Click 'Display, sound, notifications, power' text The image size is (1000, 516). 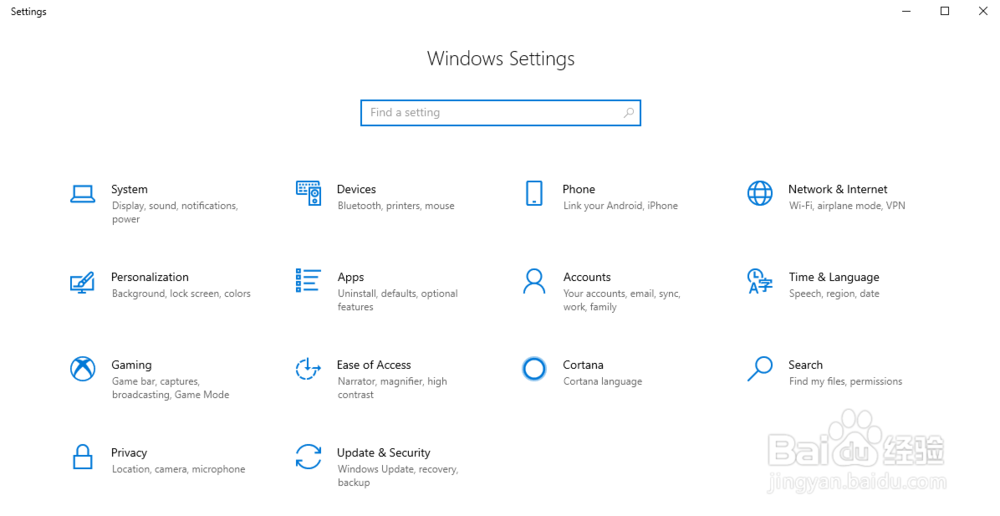(175, 212)
